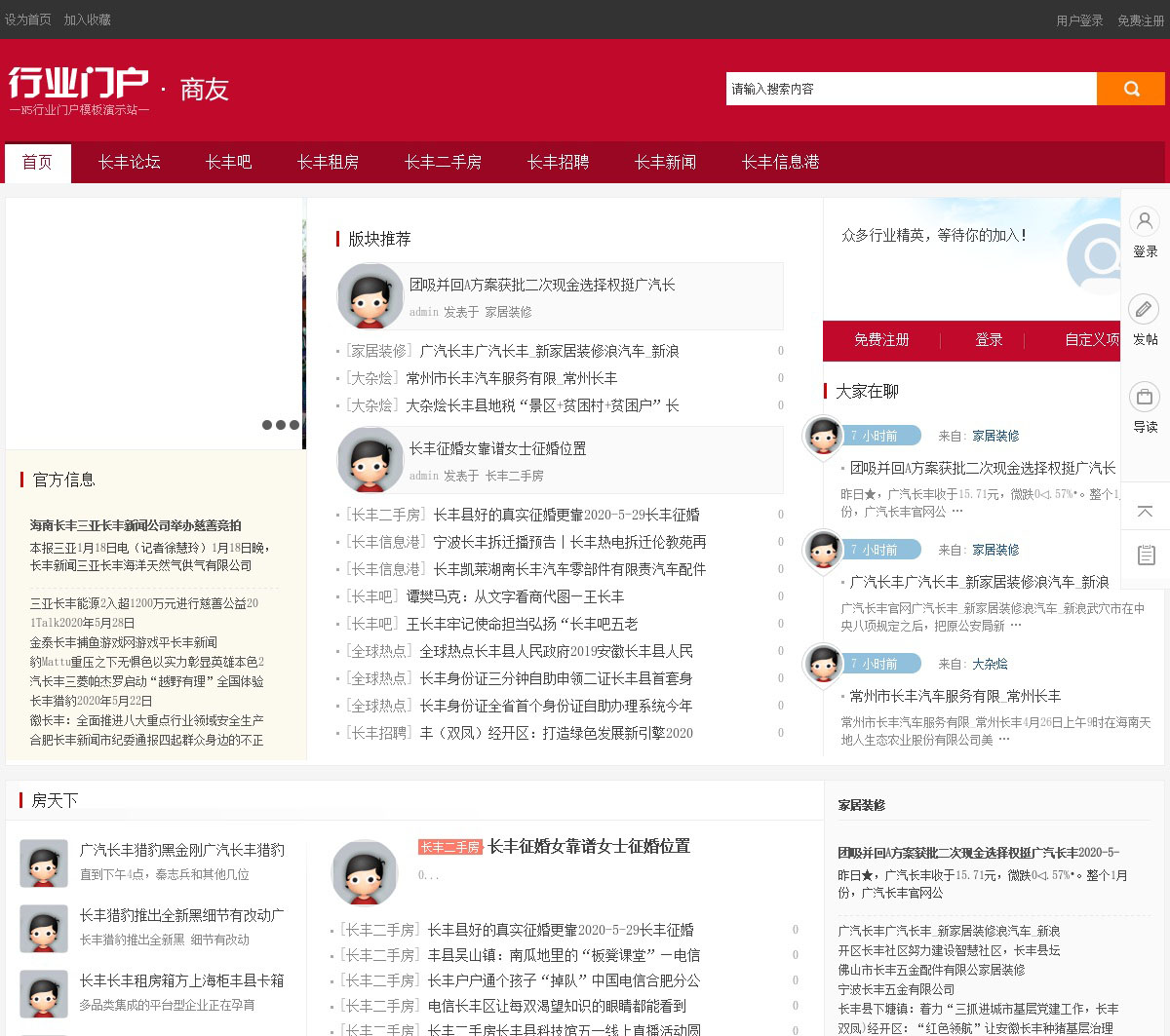Click avatar next to 长丰长丰租房箱方 item
1170x1036 pixels.
pos(44,994)
